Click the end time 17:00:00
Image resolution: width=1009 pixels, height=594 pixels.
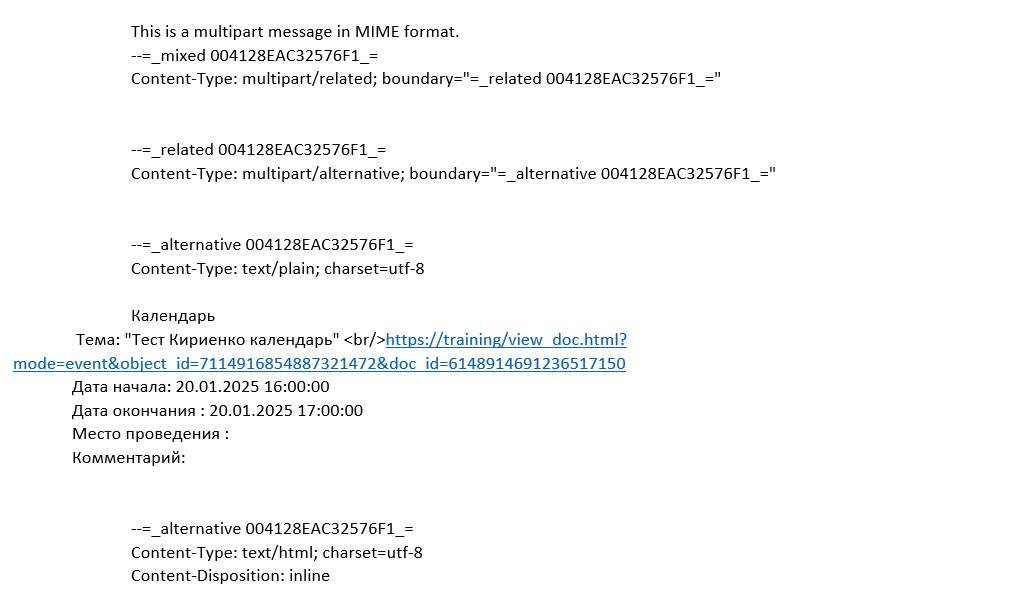pyautogui.click(x=328, y=410)
